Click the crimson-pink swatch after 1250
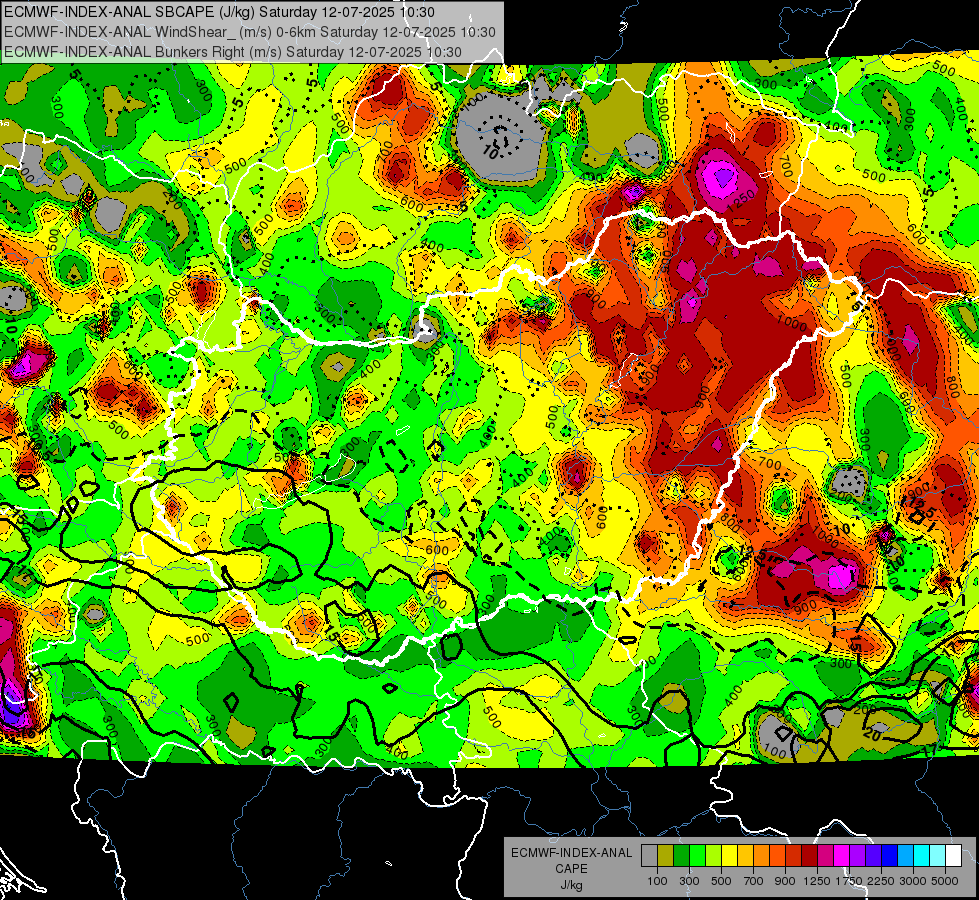The height and width of the screenshot is (900, 979). [x=825, y=855]
